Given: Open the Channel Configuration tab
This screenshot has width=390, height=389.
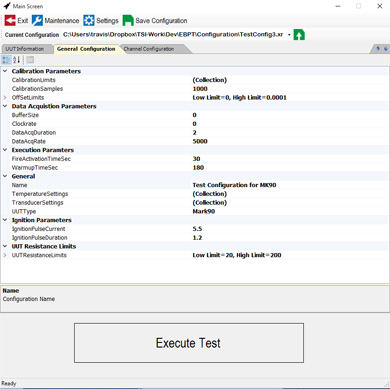Looking at the screenshot, I should [x=149, y=49].
